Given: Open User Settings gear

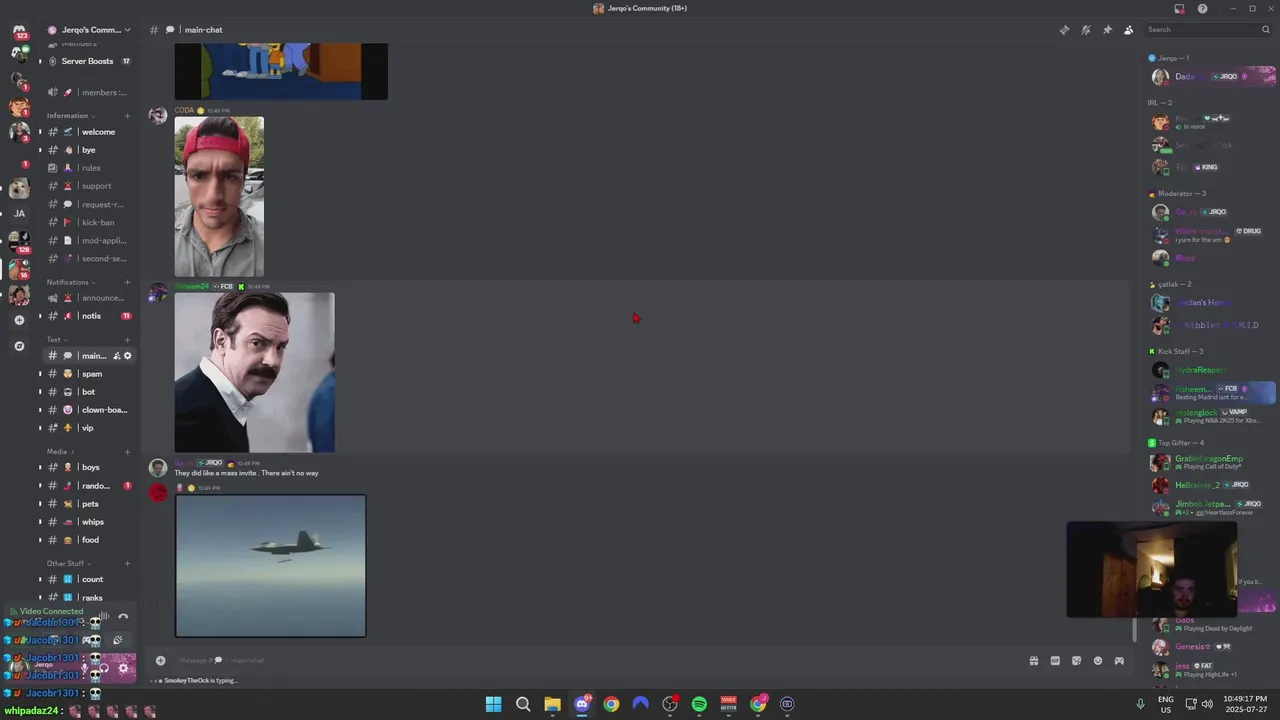Looking at the screenshot, I should [x=124, y=668].
